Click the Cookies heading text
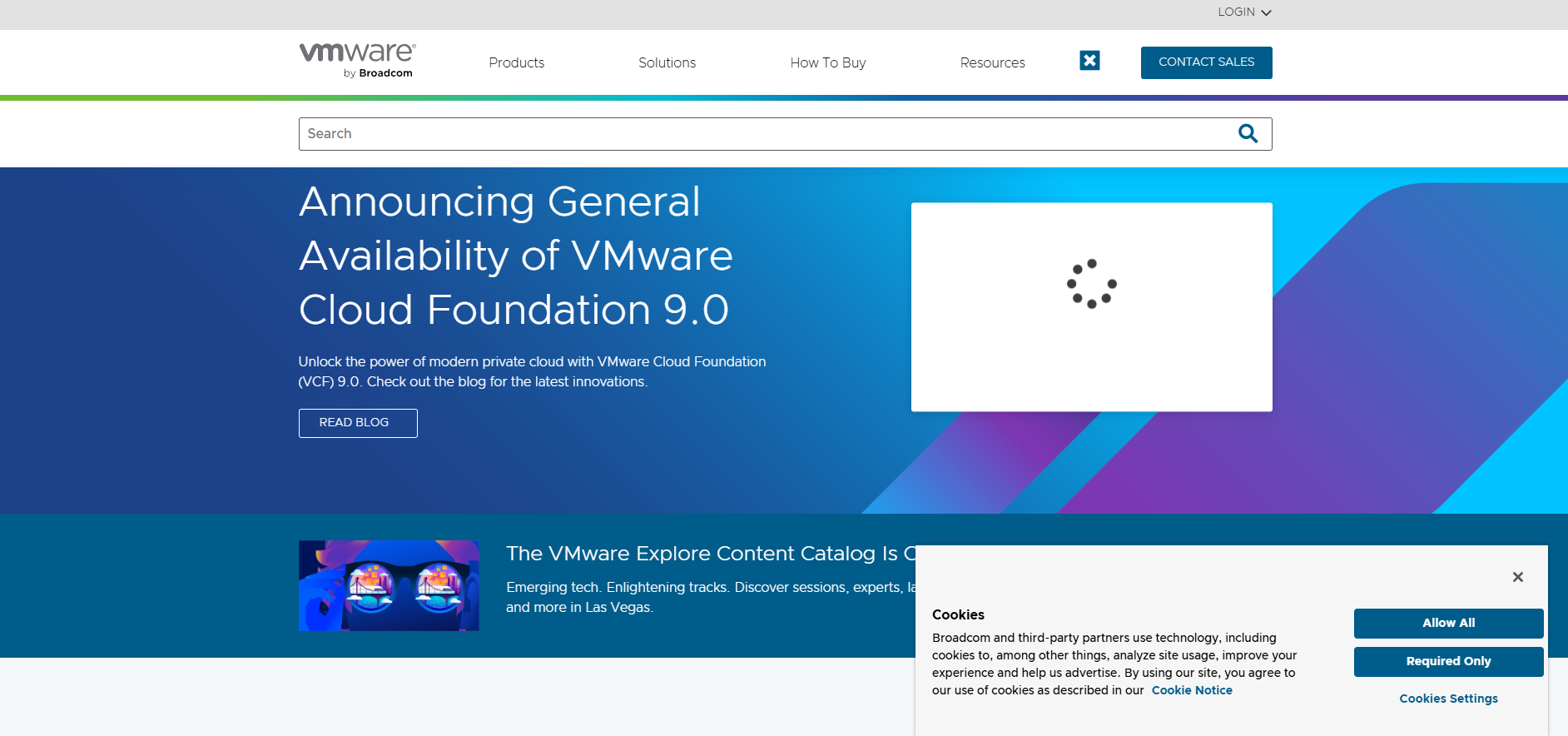The height and width of the screenshot is (736, 1568). click(958, 614)
